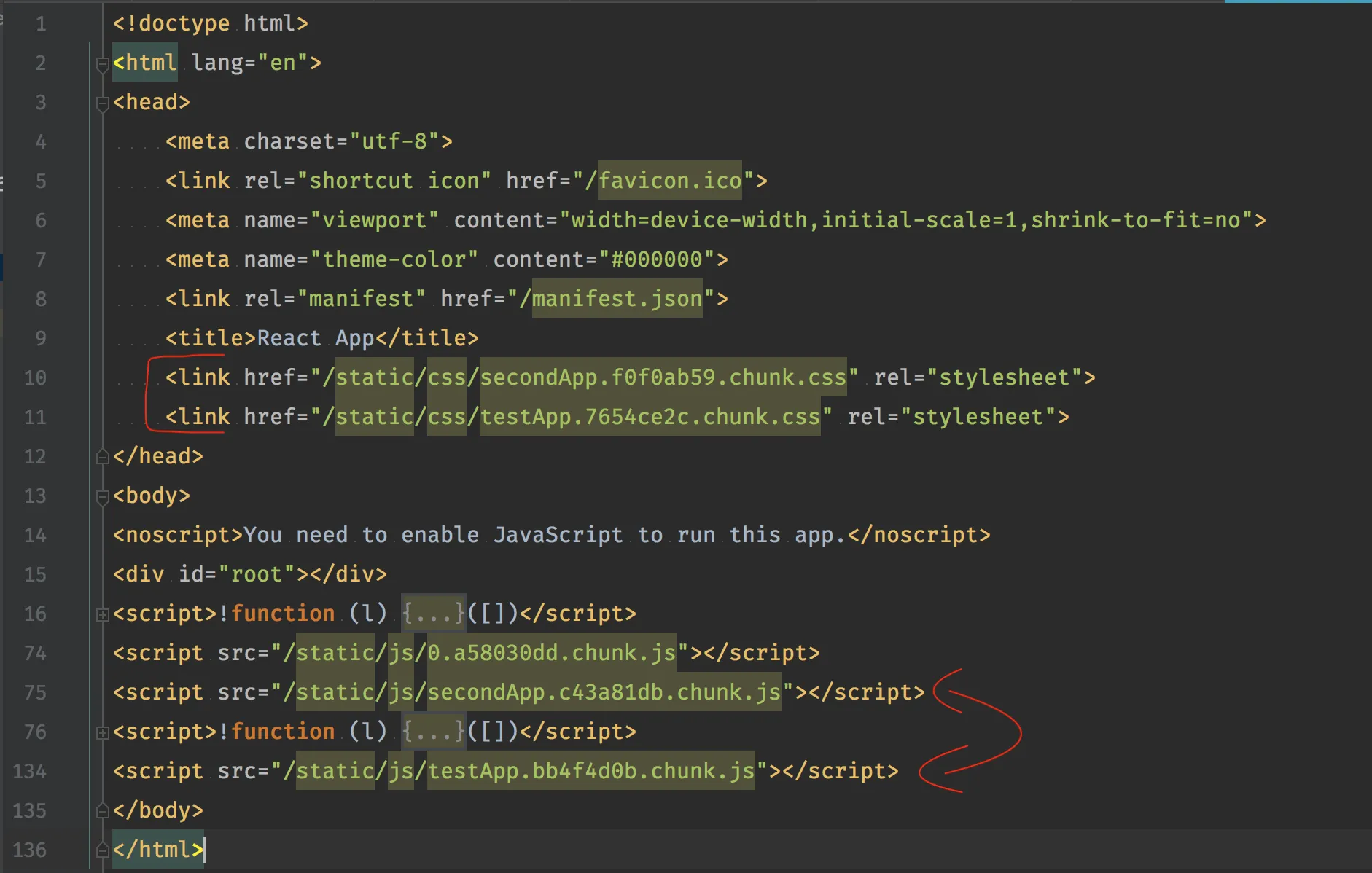
Task: Click the manifest.json path reference
Action: (617, 299)
